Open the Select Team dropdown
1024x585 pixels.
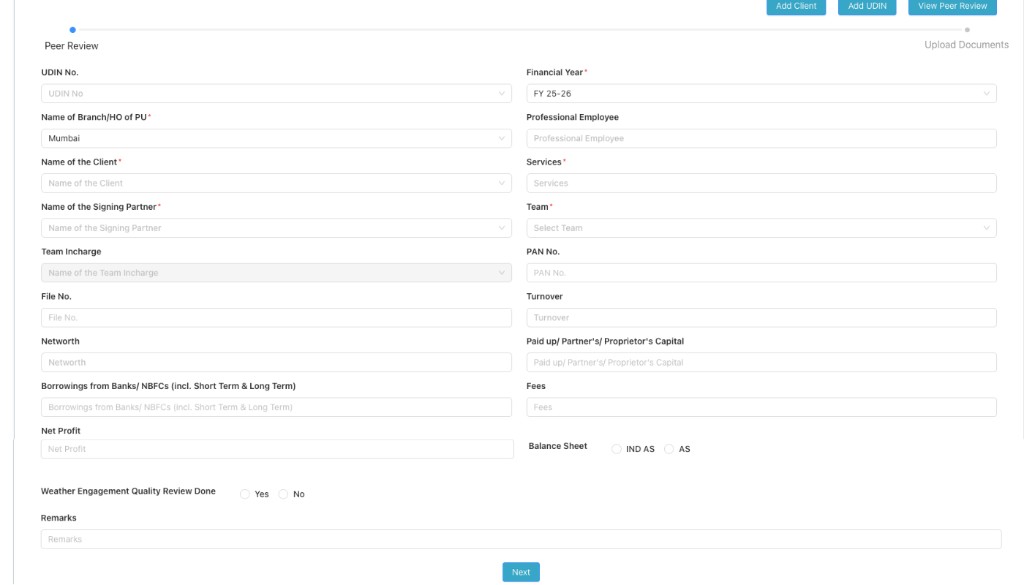click(760, 227)
